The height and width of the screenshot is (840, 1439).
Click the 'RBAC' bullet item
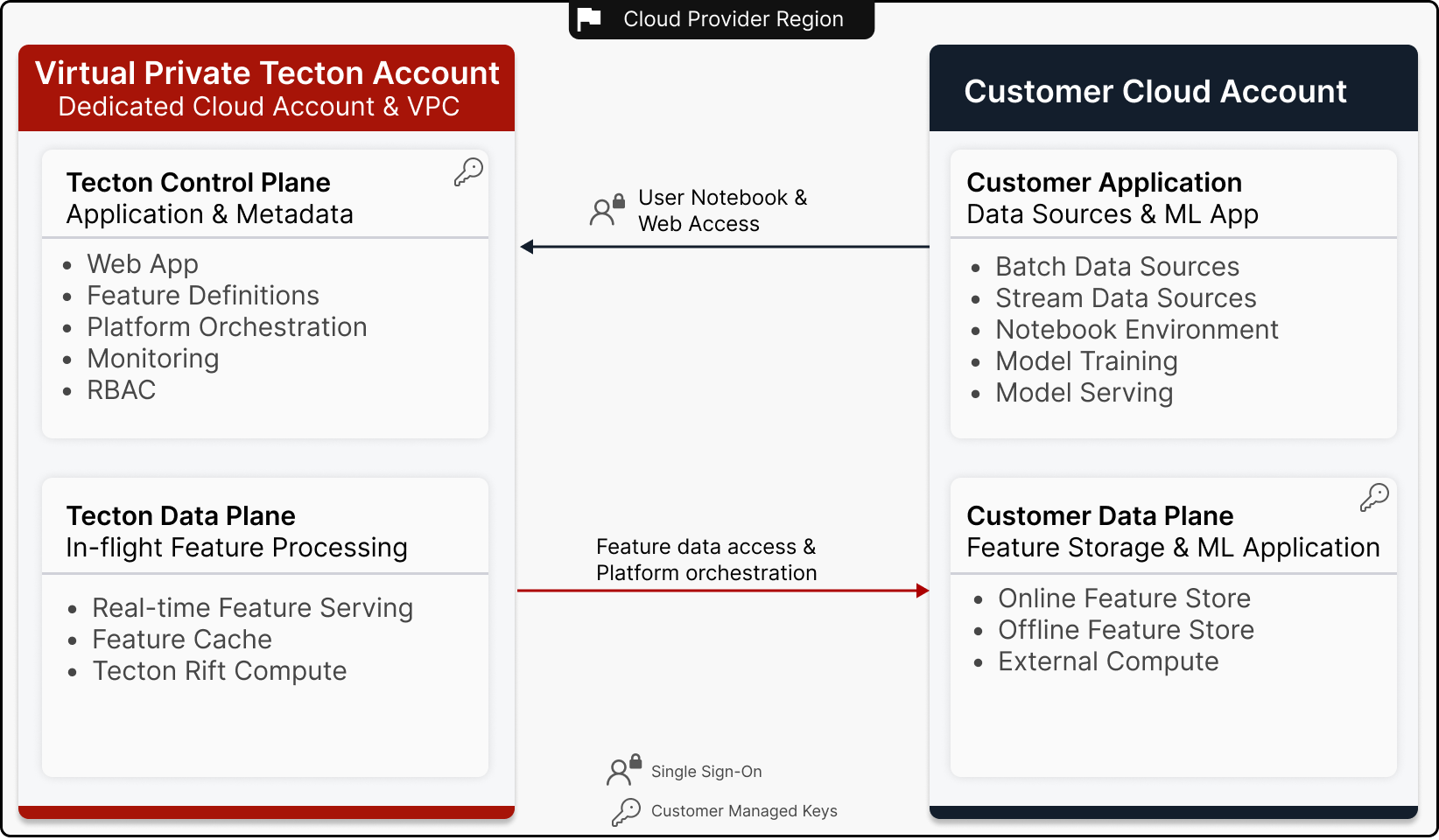coord(122,390)
